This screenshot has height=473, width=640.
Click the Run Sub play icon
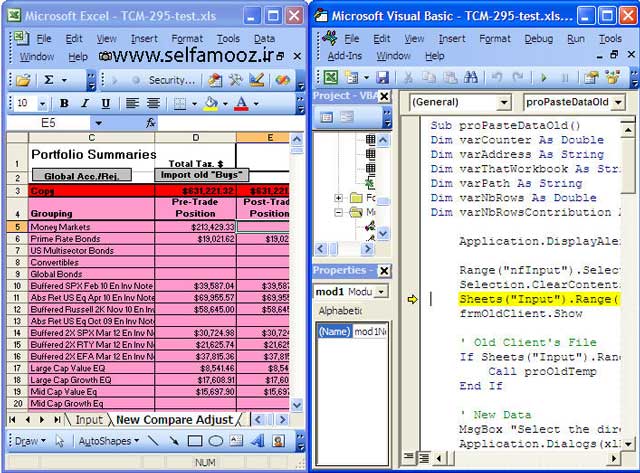[x=544, y=78]
